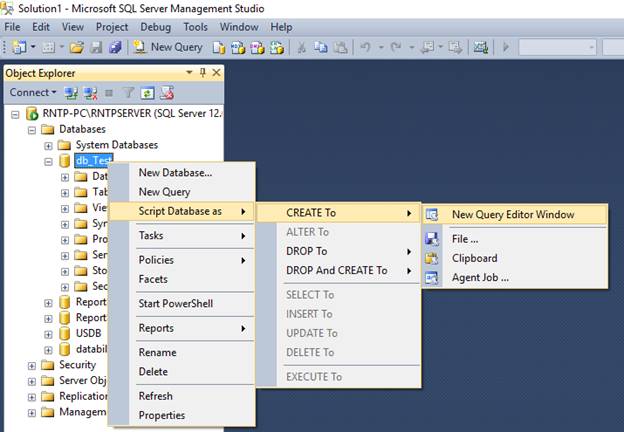The height and width of the screenshot is (432, 624).
Task: Open the Object Explorer window position dropdown
Action: [x=189, y=72]
